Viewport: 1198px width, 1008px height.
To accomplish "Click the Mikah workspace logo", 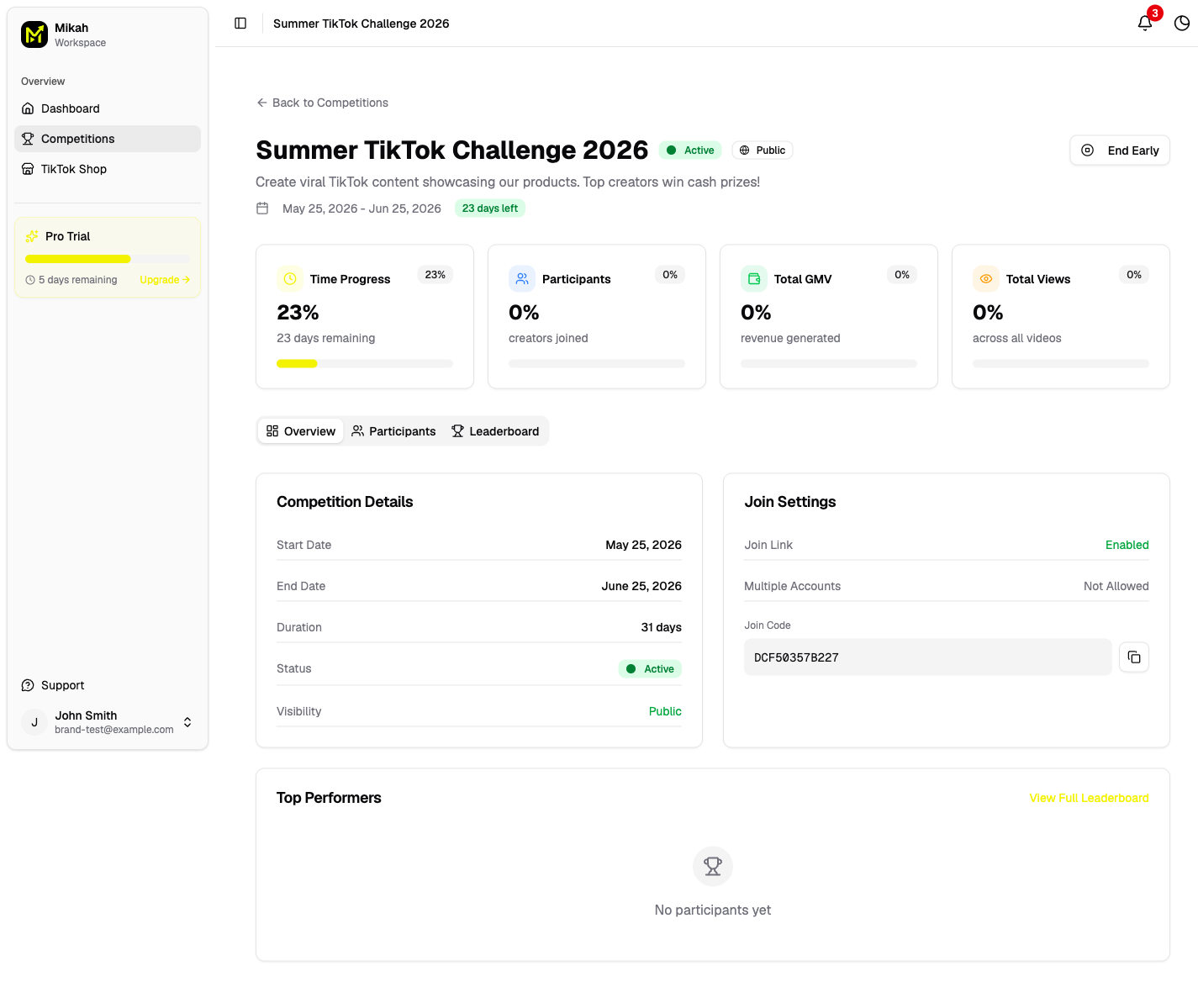I will [x=34, y=34].
